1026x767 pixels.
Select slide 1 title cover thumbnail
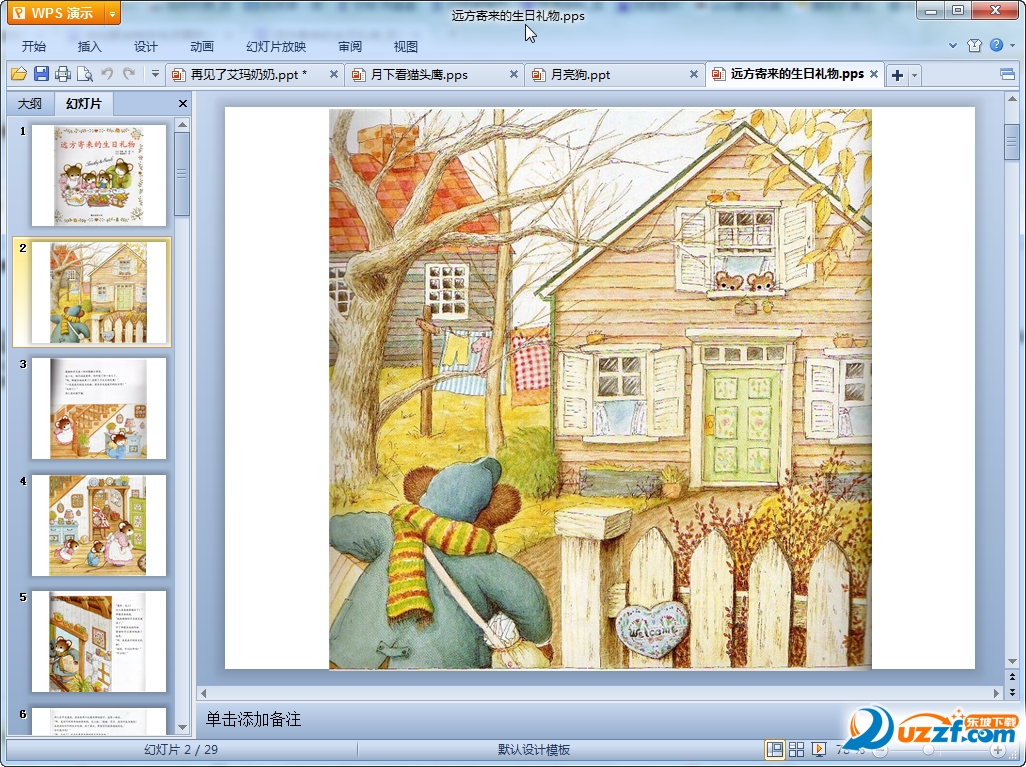point(99,175)
